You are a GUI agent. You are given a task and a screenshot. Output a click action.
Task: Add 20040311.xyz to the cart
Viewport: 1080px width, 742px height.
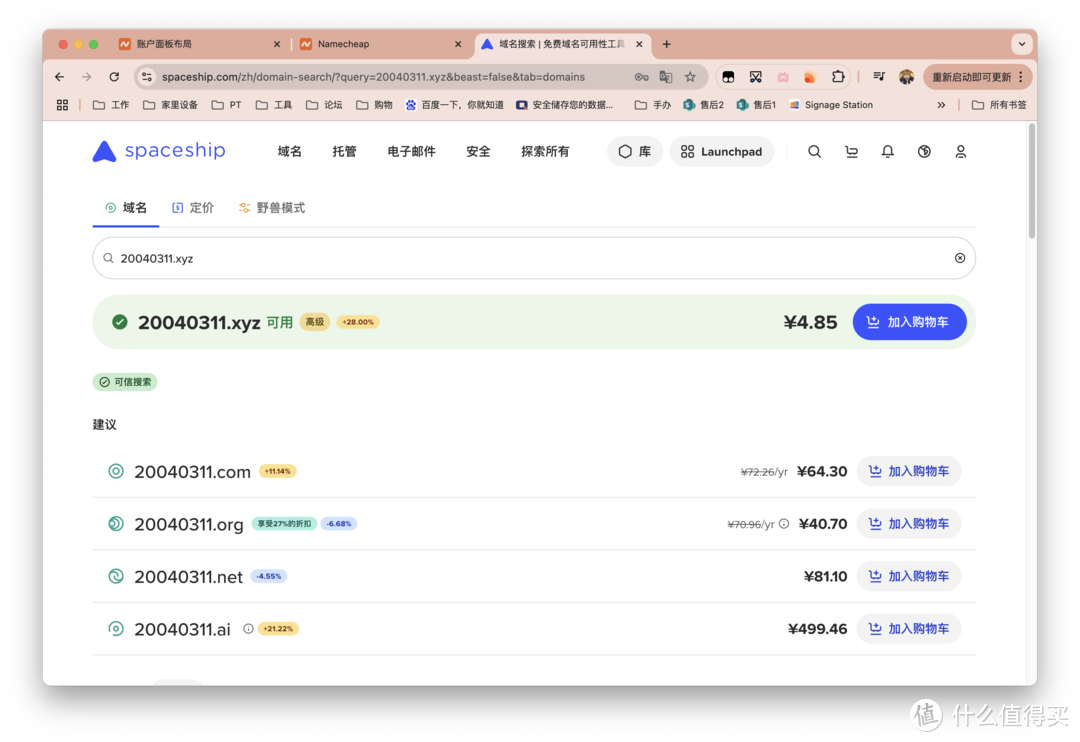coord(909,321)
